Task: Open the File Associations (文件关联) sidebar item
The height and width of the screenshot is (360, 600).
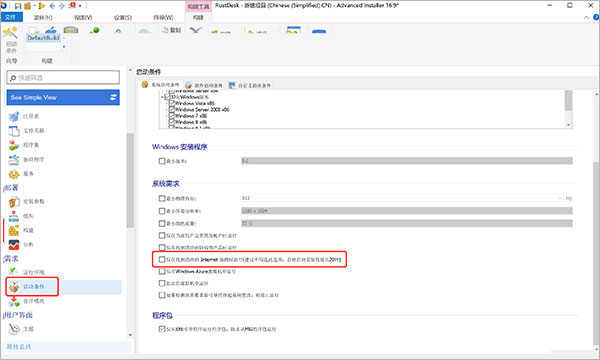Action: click(26, 131)
